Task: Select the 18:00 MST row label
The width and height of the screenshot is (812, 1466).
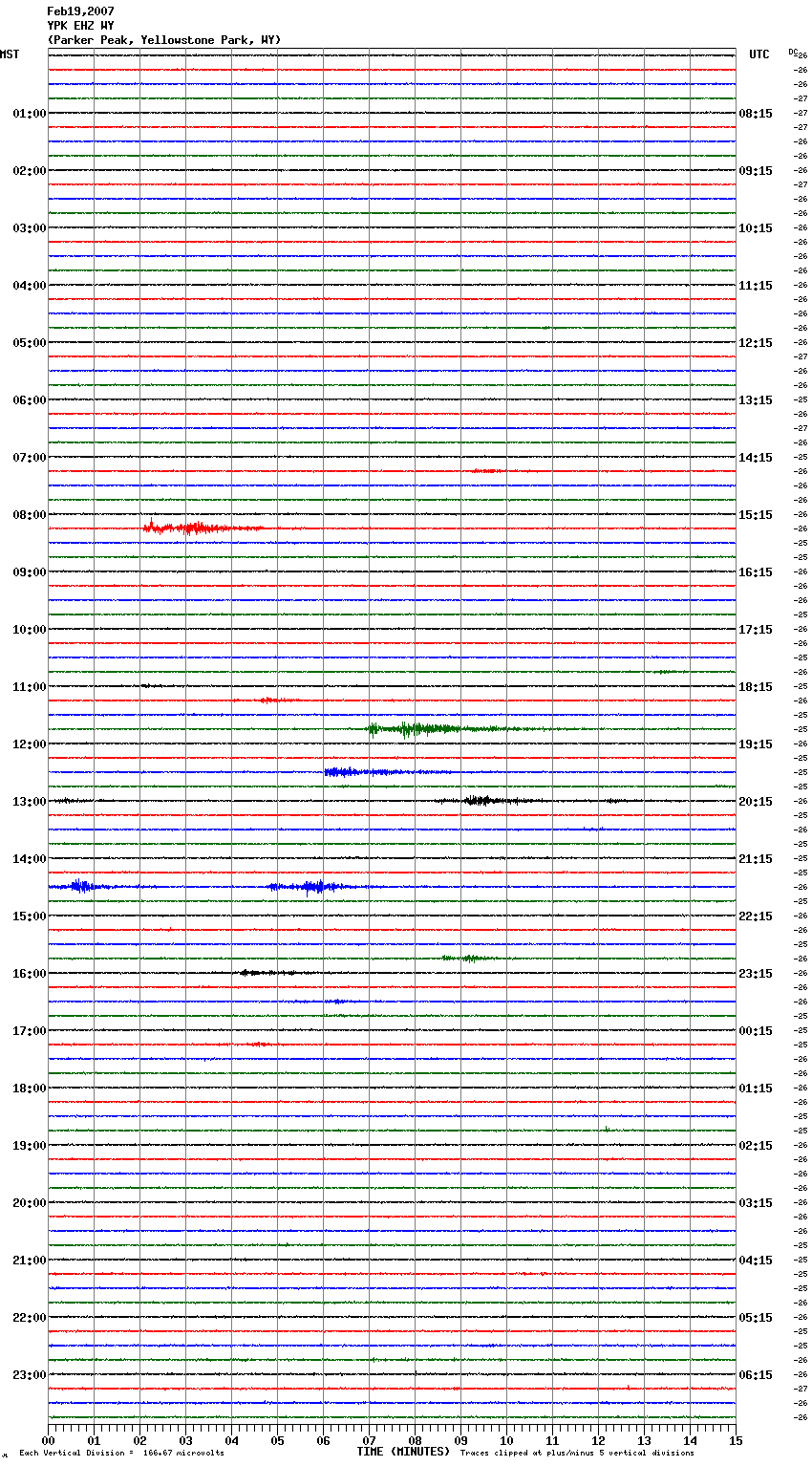Action: coord(30,1089)
